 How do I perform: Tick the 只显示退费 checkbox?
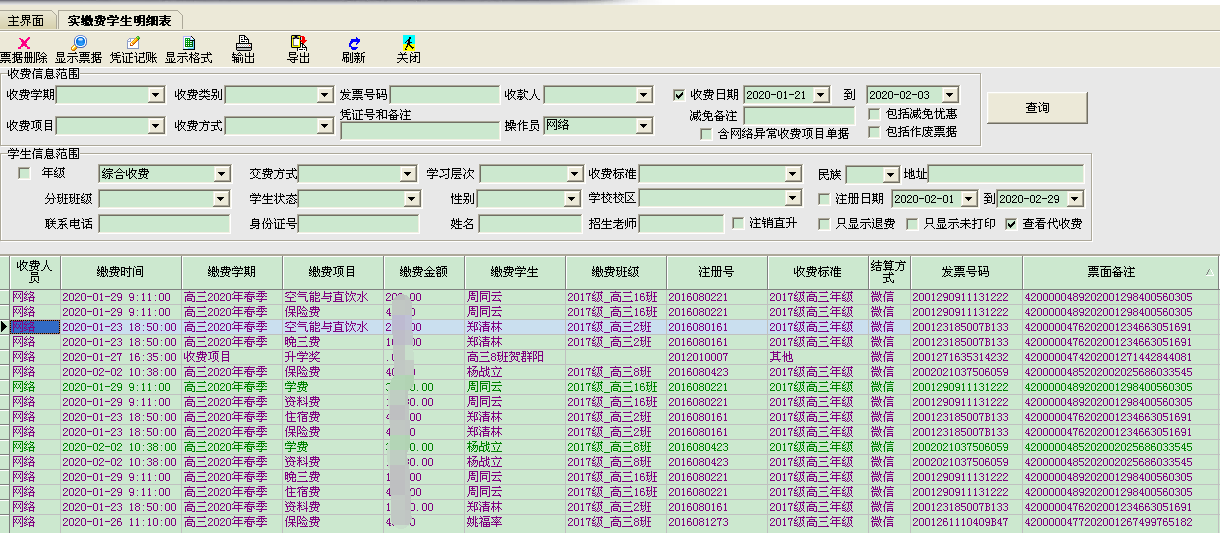(x=824, y=224)
